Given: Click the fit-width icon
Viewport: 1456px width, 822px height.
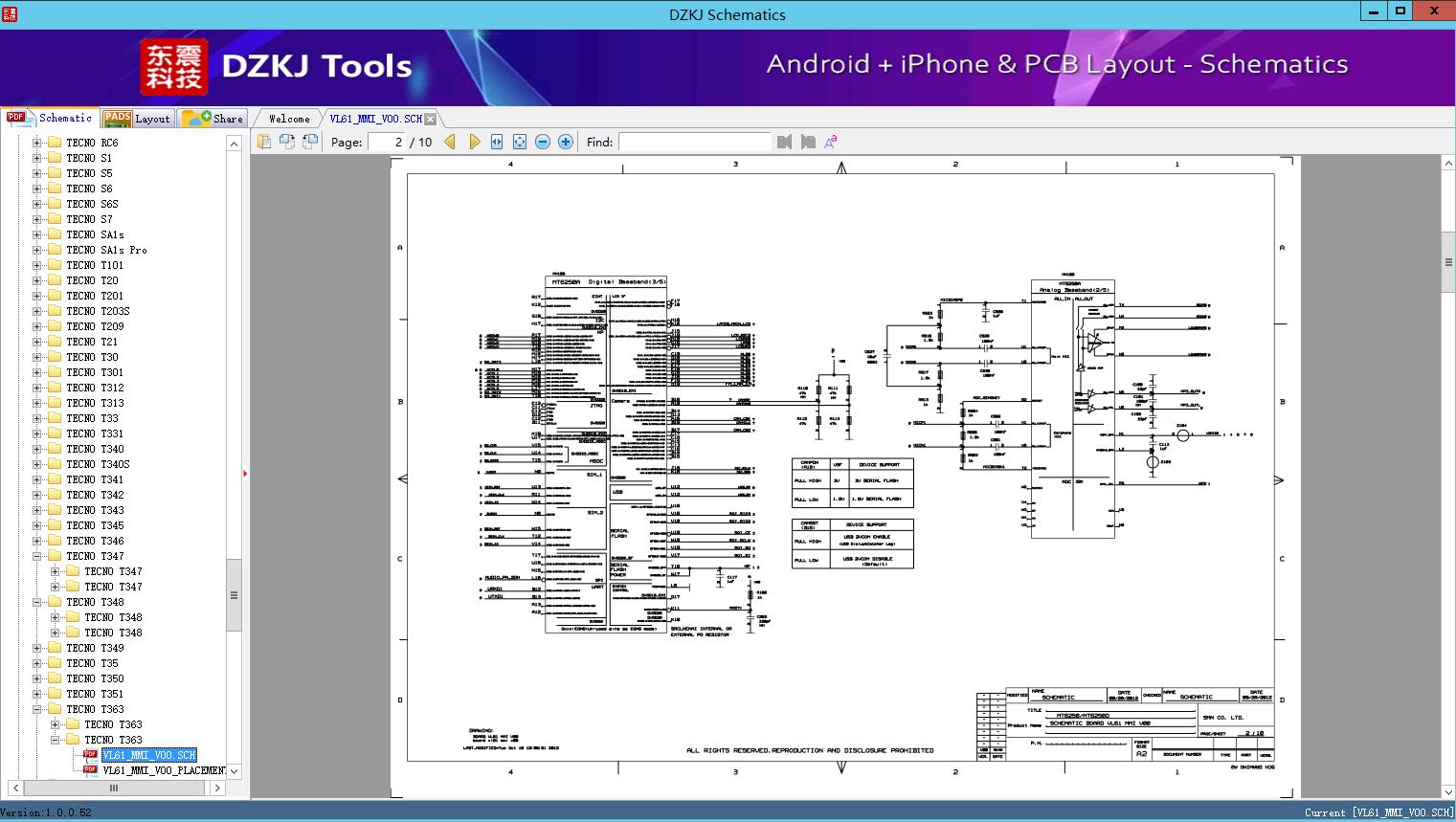Looking at the screenshot, I should point(497,142).
